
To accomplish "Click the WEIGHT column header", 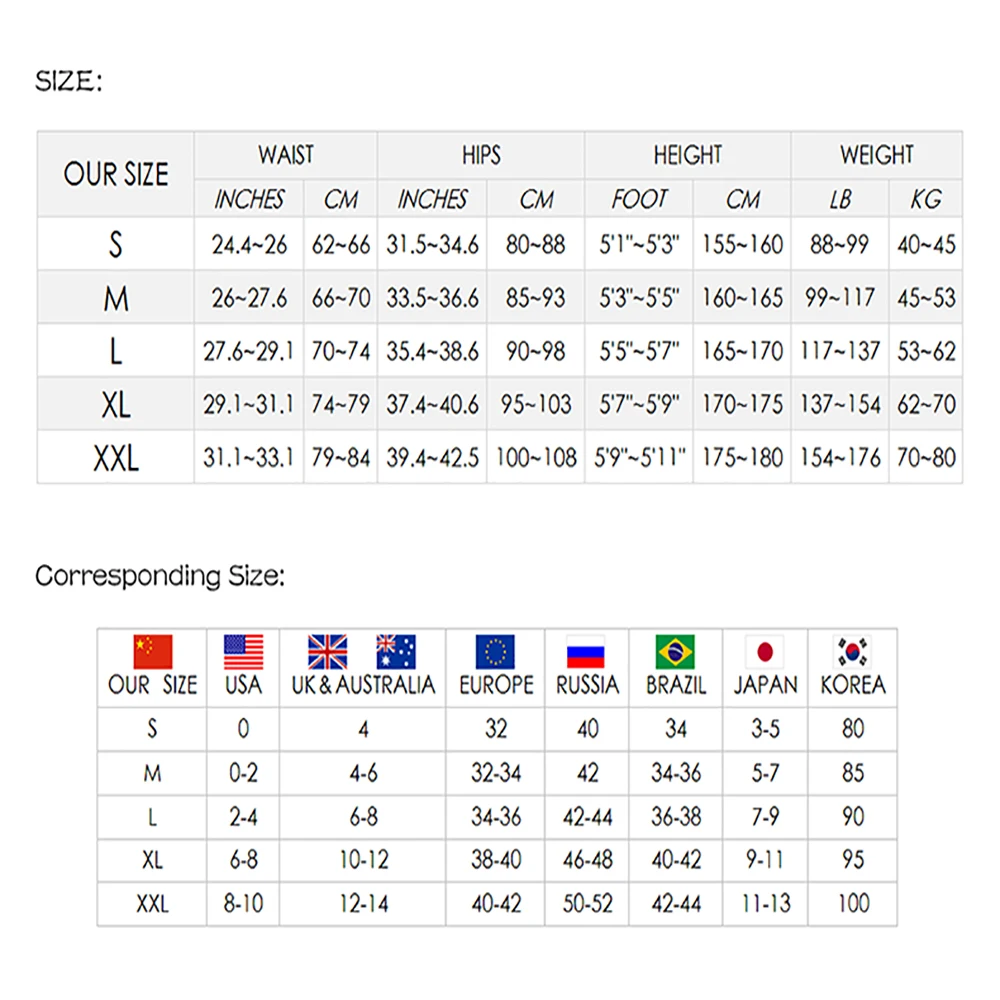I will pos(876,156).
